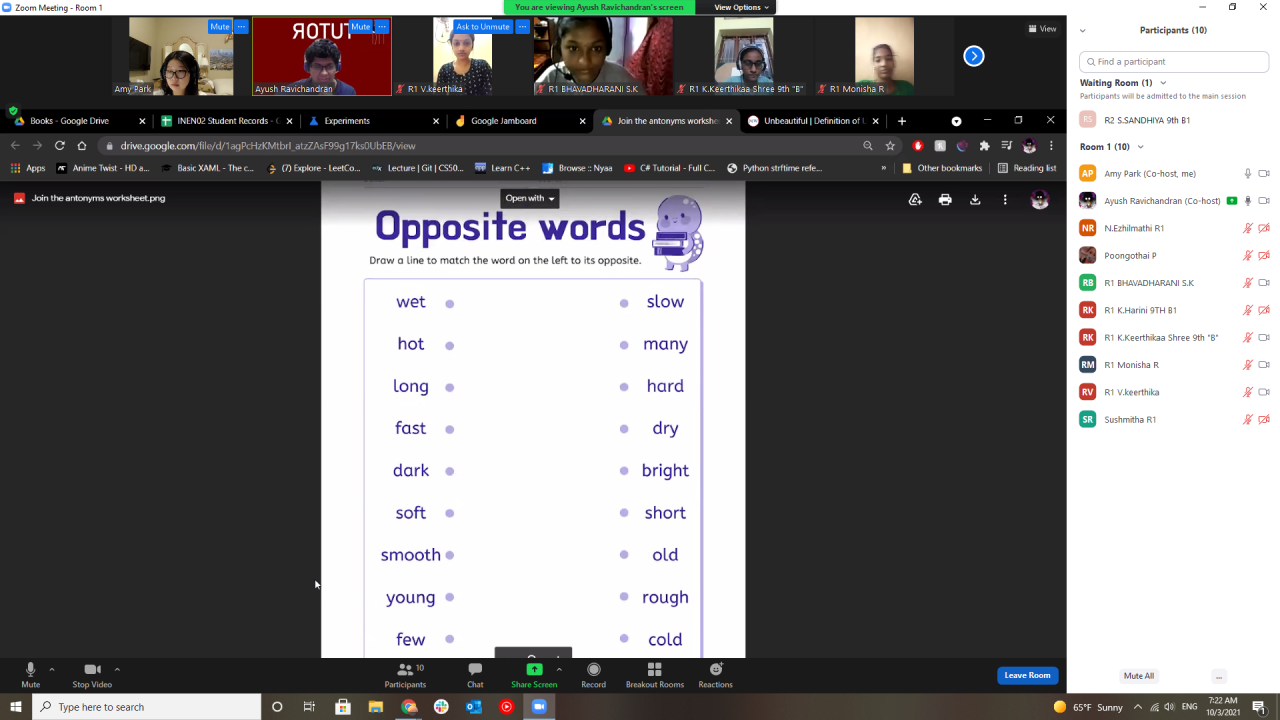
Task: Open the View Options dropdown
Action: pos(741,7)
